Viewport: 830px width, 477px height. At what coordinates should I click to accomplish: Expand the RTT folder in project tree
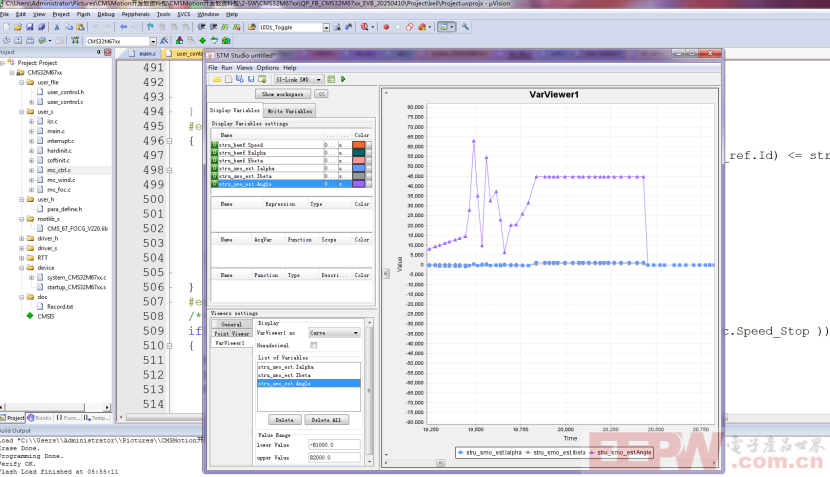[22, 258]
